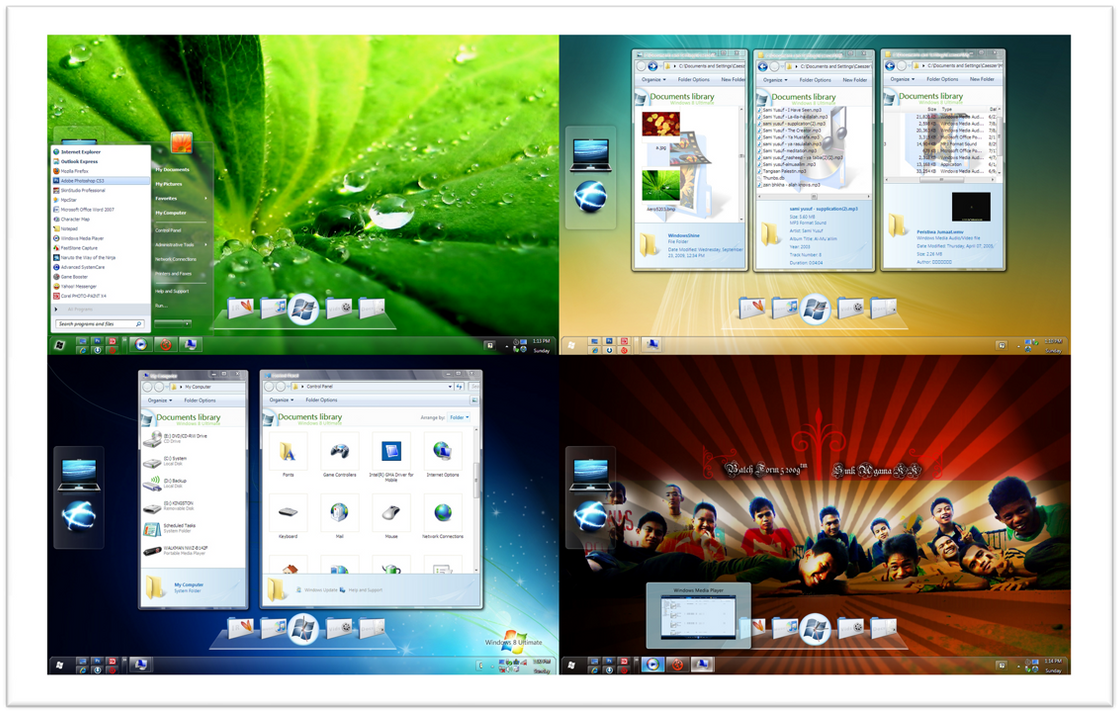Screen dimensions: 1120x714
Task: Launch Firefox from the bottom-right taskbar
Action: pos(676,665)
